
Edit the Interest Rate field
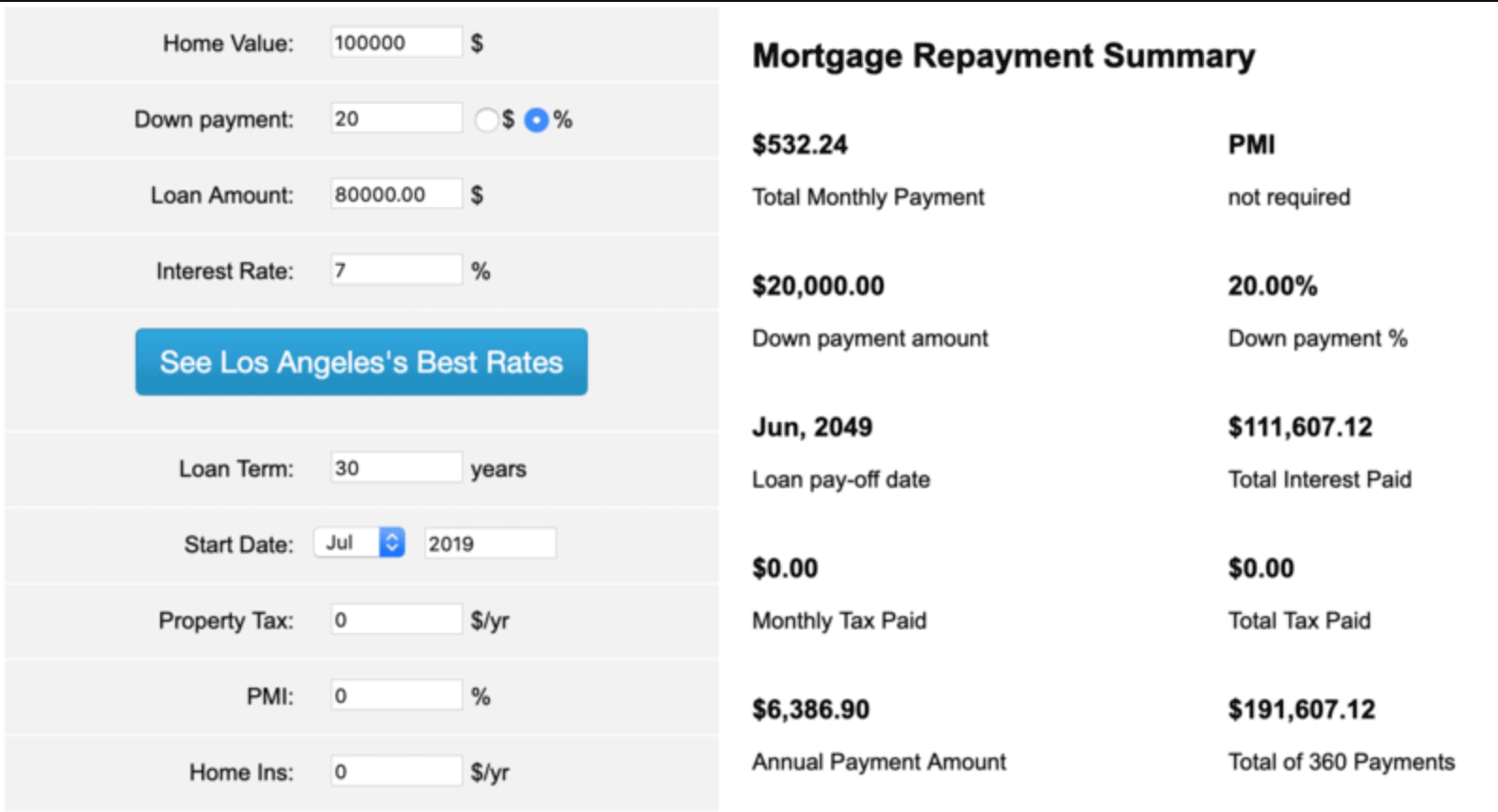396,270
